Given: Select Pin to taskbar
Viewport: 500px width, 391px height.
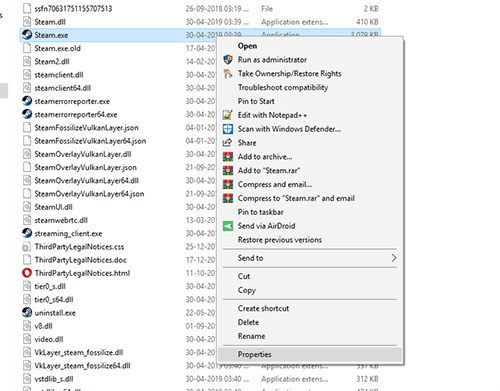Looking at the screenshot, I should coord(261,212).
